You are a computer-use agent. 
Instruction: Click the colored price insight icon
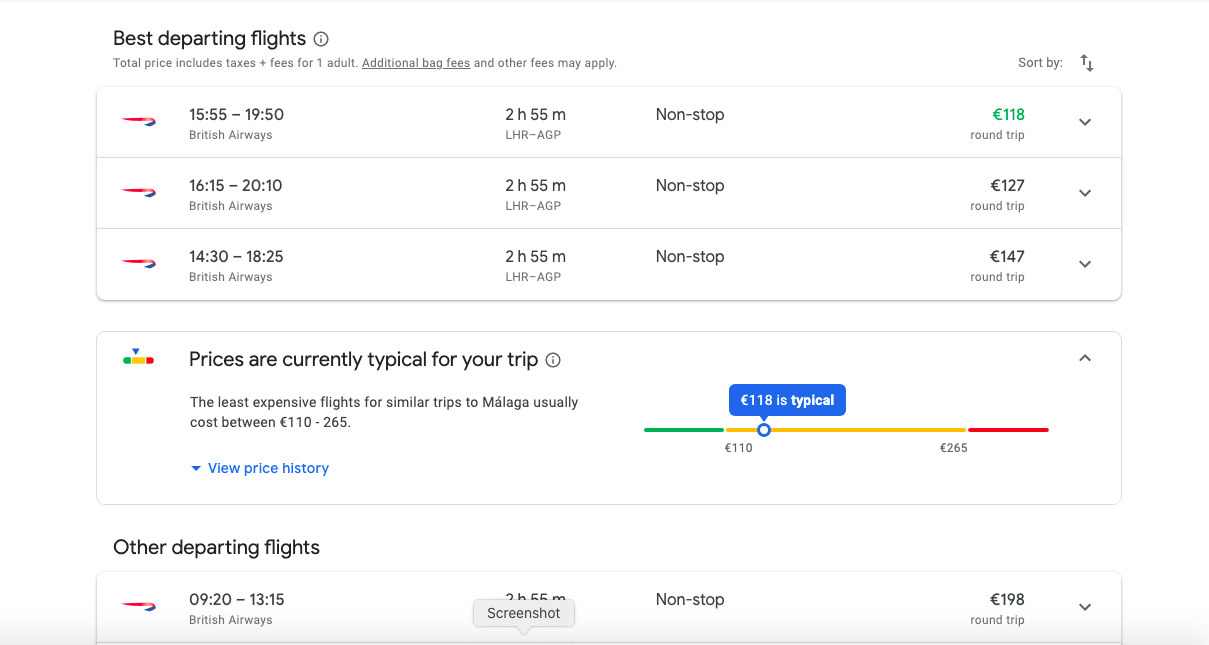(138, 357)
